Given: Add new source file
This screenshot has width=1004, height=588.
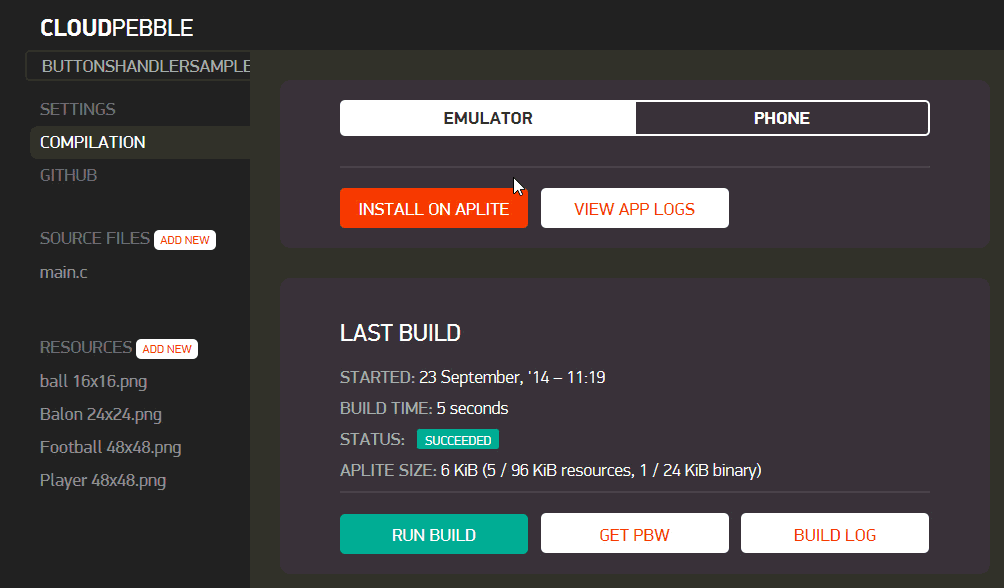Looking at the screenshot, I should (185, 240).
